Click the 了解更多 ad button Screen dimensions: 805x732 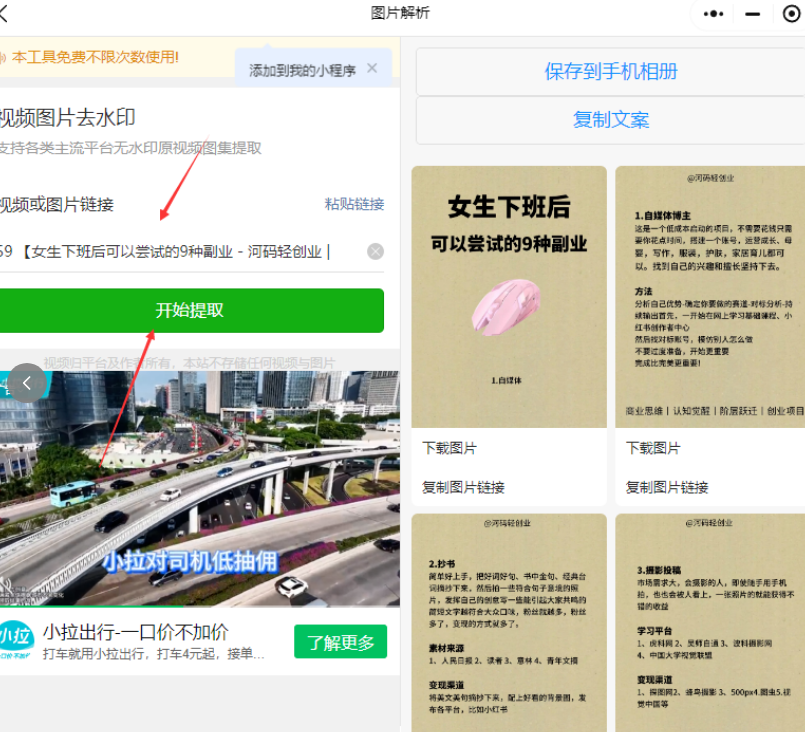[340, 642]
